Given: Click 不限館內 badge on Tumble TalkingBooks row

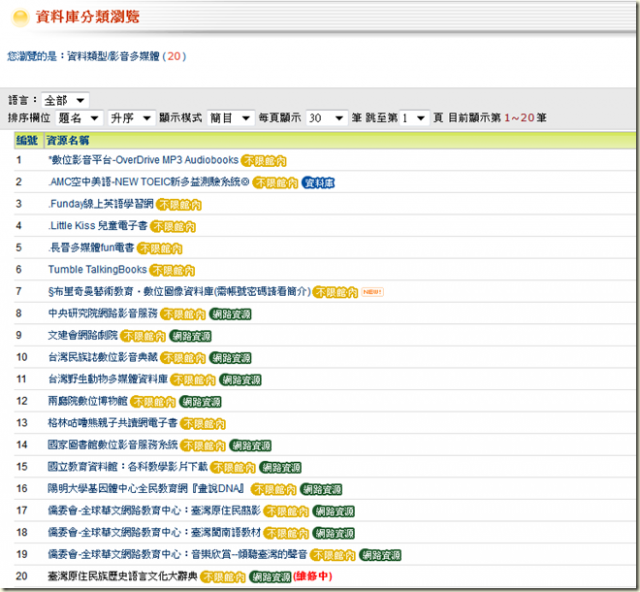Looking at the screenshot, I should [172, 271].
